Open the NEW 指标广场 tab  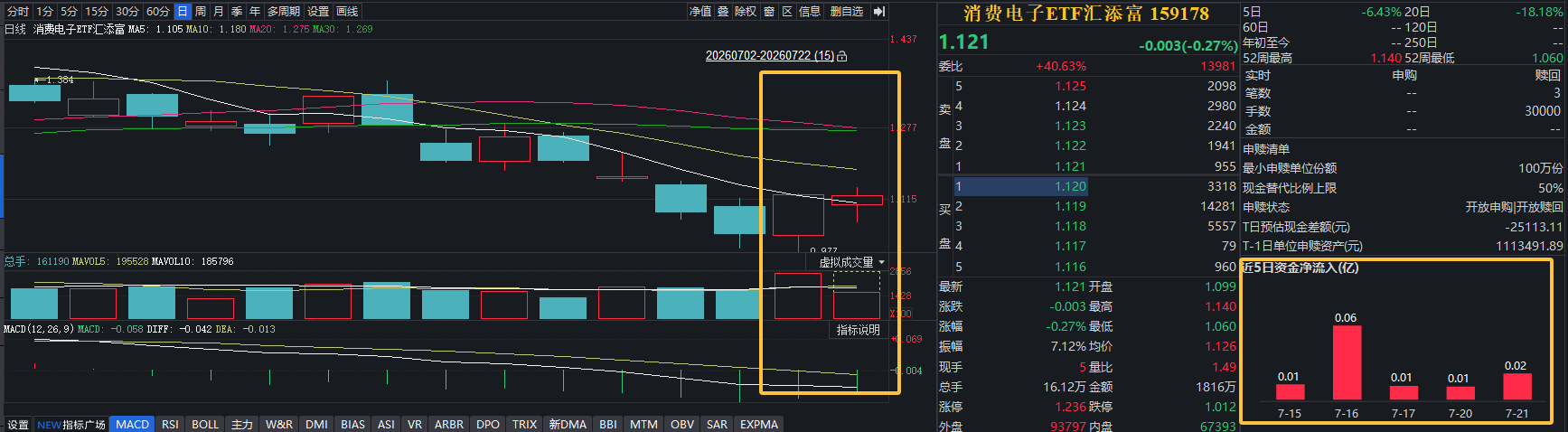(x=71, y=425)
